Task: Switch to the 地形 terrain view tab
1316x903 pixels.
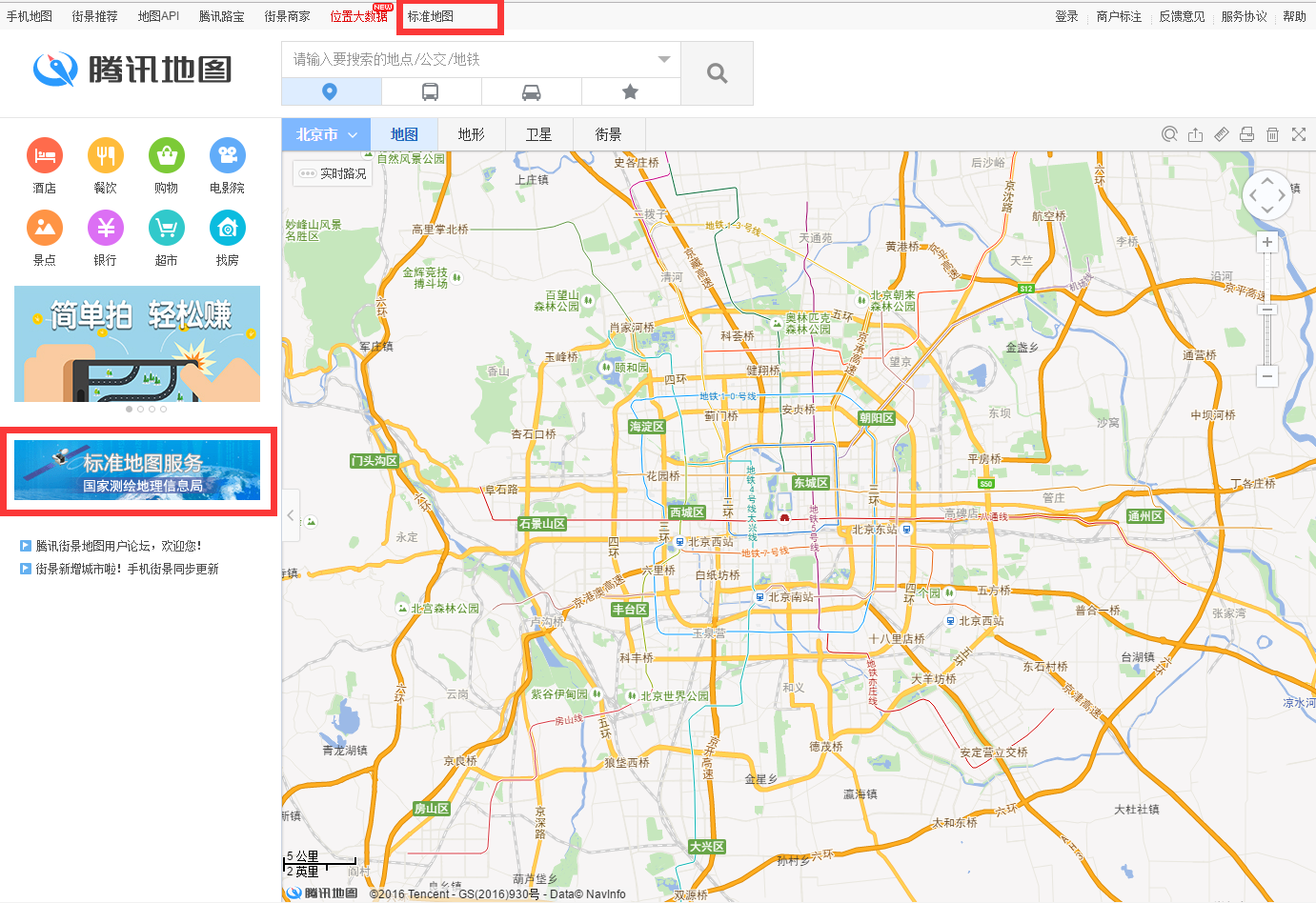Action: pos(471,134)
